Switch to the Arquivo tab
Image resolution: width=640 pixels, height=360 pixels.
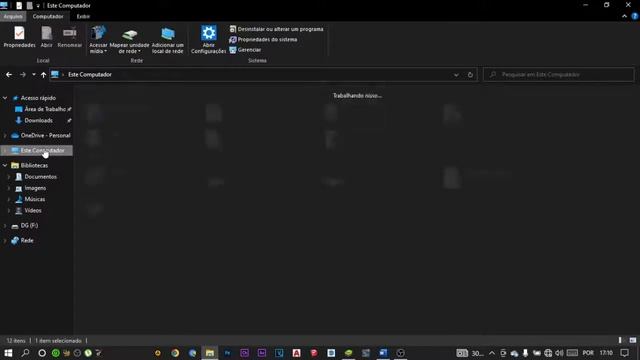pyautogui.click(x=13, y=16)
